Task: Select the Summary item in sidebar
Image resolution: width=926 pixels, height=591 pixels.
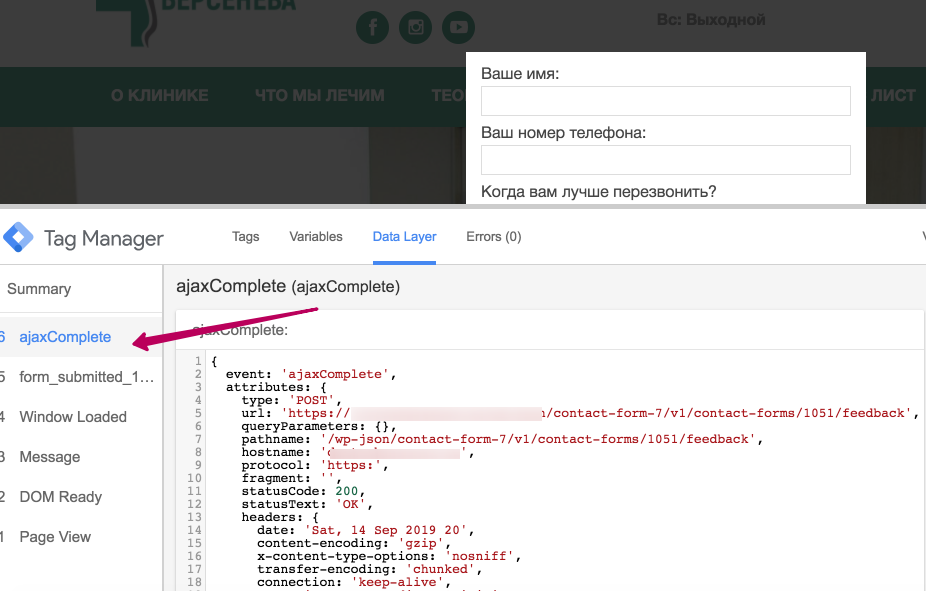Action: 39,289
